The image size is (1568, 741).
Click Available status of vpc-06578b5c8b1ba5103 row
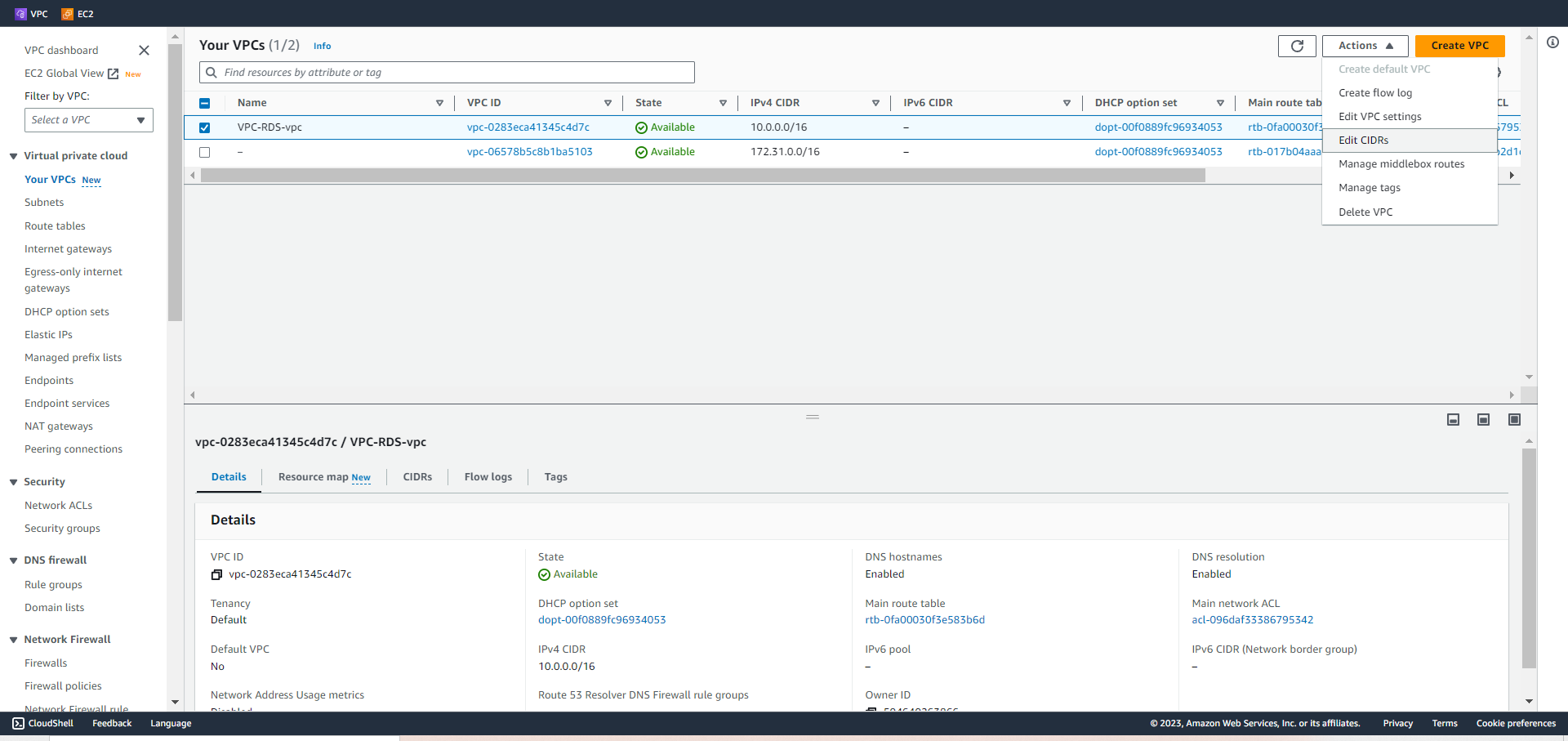[665, 152]
